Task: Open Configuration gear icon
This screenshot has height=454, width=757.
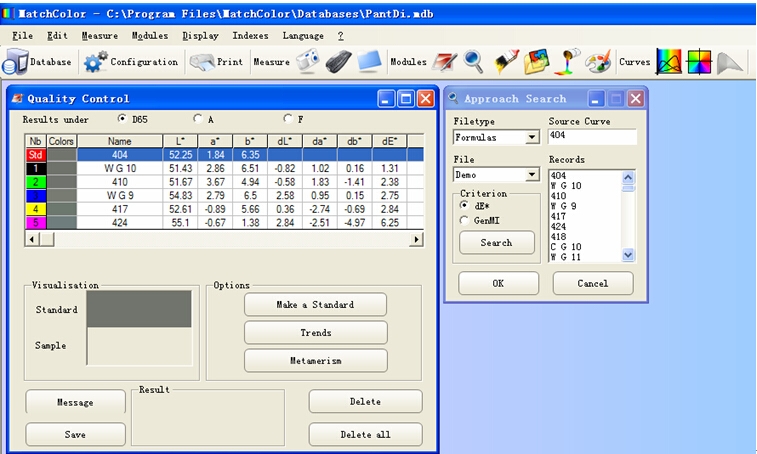Action: [x=95, y=62]
